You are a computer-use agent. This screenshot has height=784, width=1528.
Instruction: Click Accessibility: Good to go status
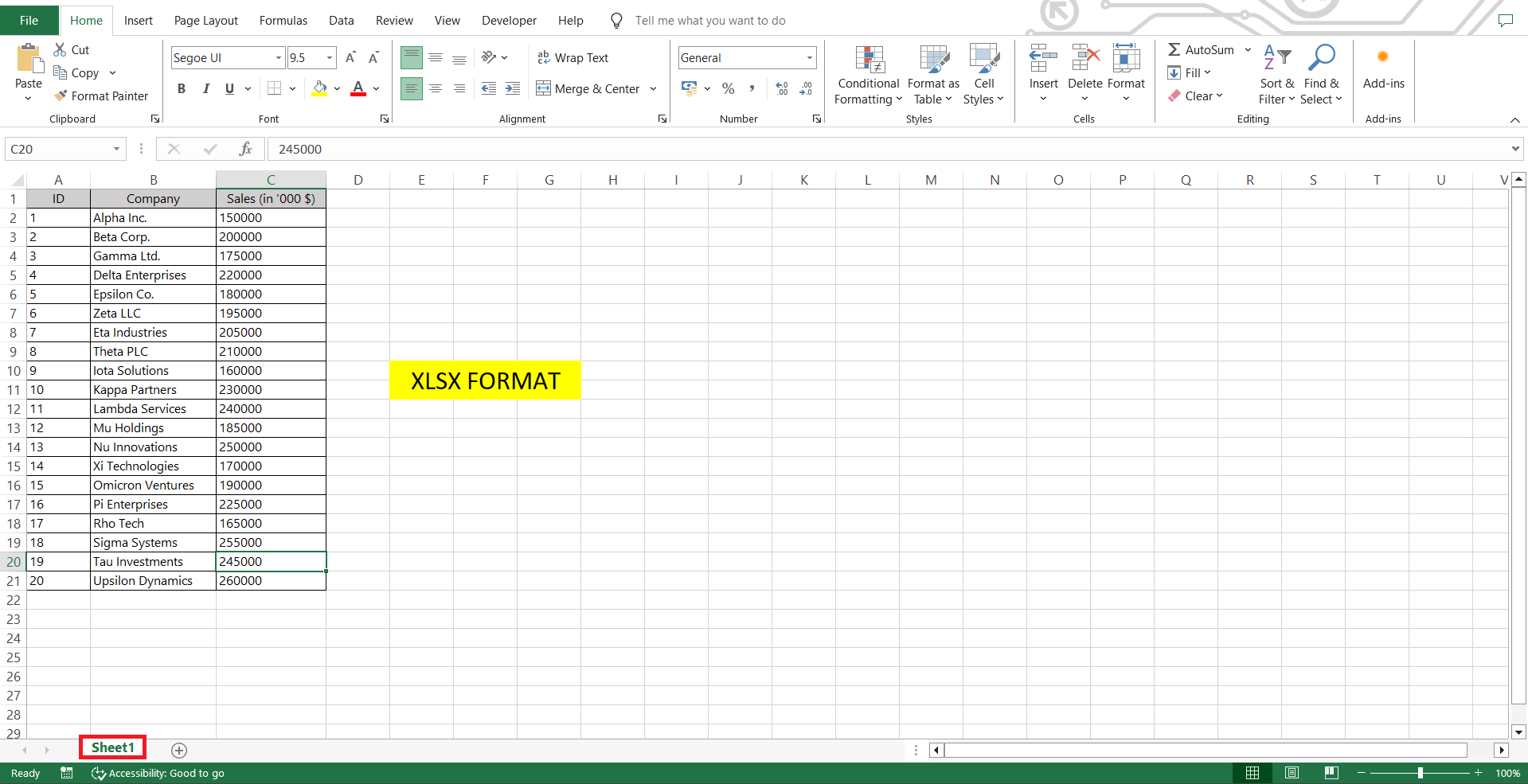(158, 773)
